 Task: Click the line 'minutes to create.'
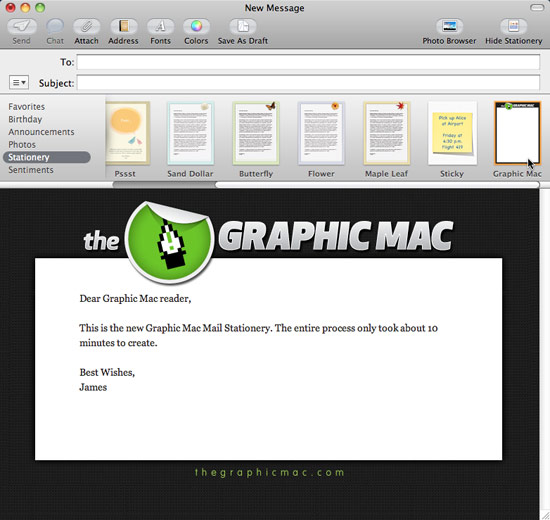pyautogui.click(x=118, y=343)
